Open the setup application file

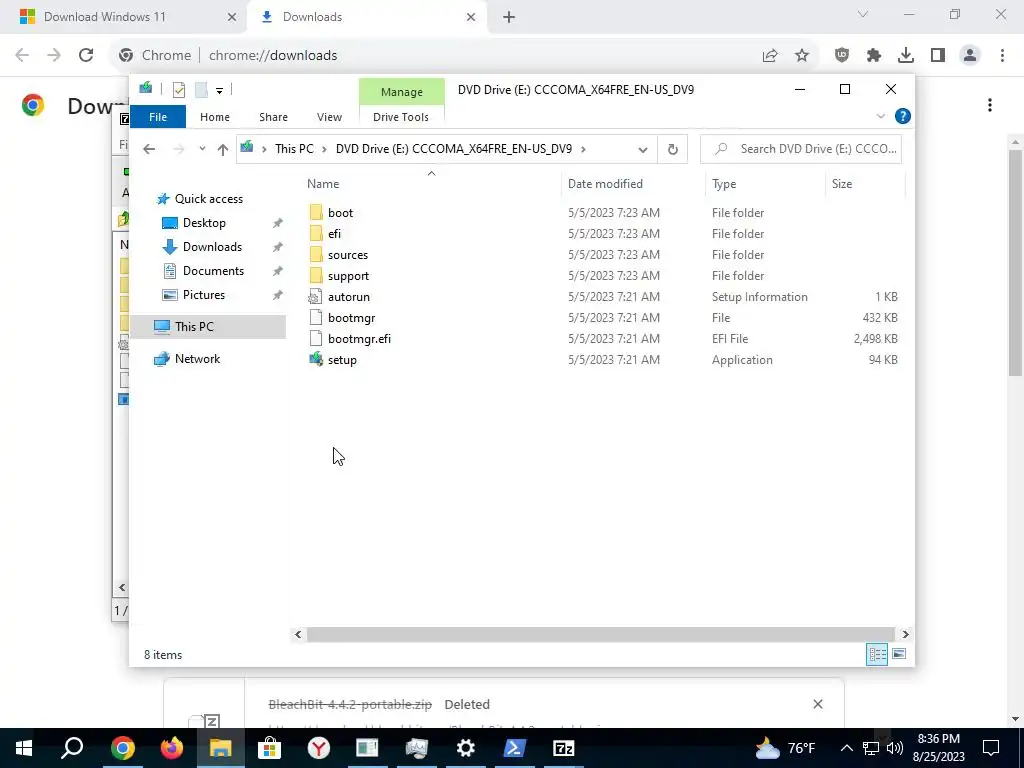[x=342, y=360]
